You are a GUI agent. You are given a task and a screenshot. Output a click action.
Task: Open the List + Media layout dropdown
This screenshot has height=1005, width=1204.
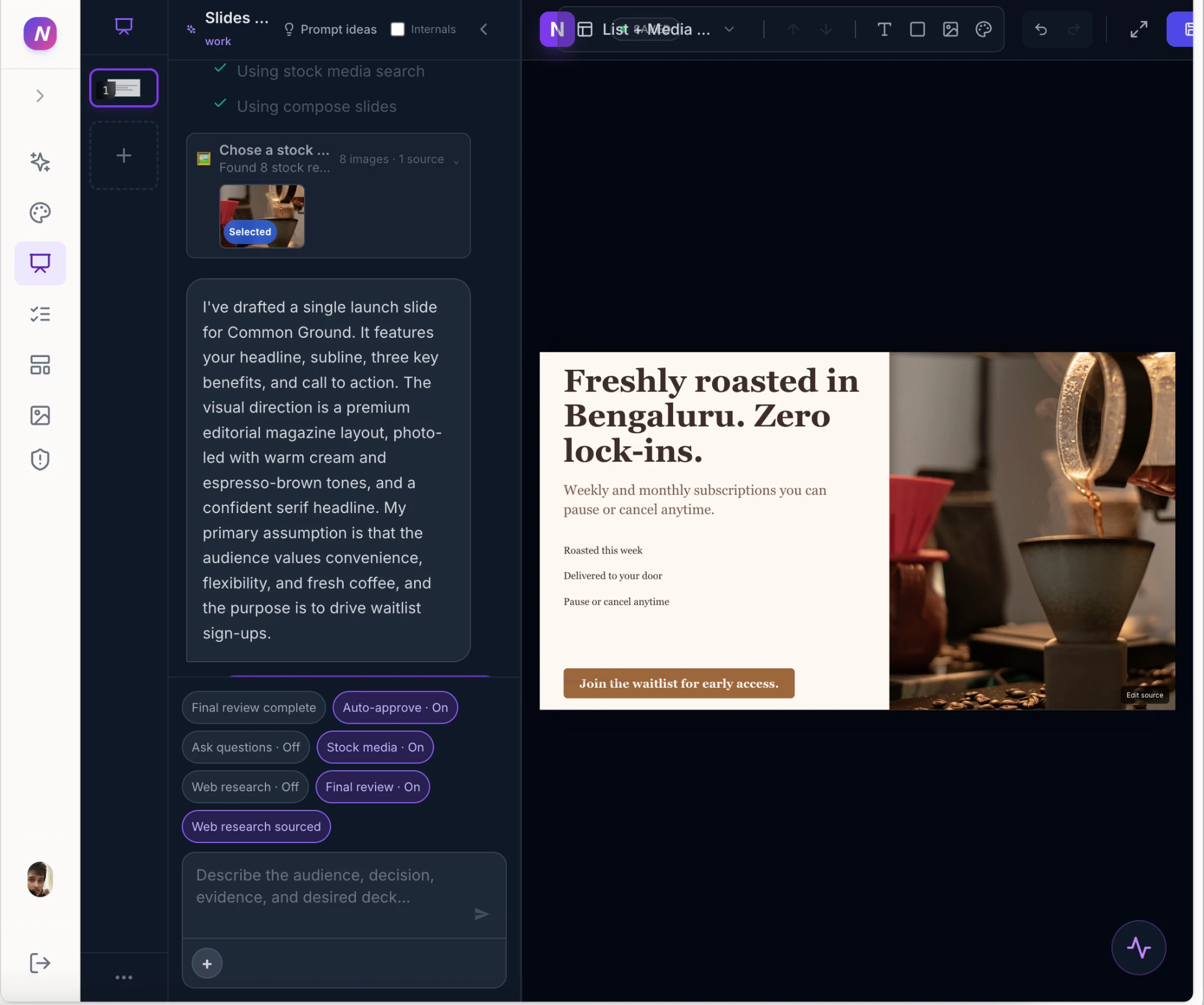tap(657, 29)
